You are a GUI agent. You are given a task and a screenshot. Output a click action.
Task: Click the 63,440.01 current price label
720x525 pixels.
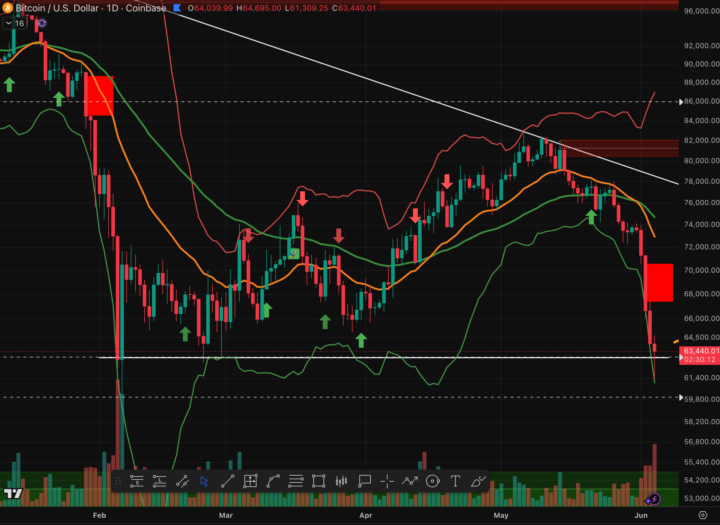pos(699,351)
